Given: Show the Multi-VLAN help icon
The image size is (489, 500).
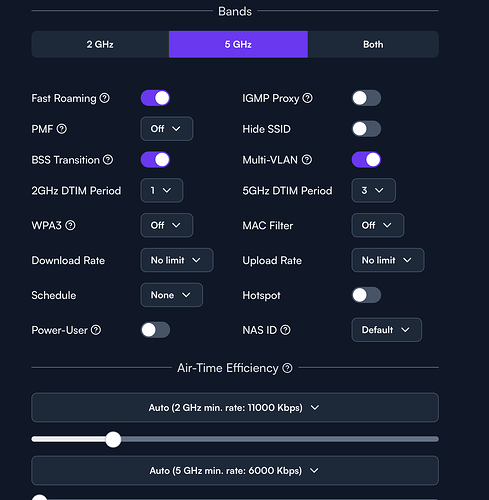Looking at the screenshot, I should tap(307, 160).
